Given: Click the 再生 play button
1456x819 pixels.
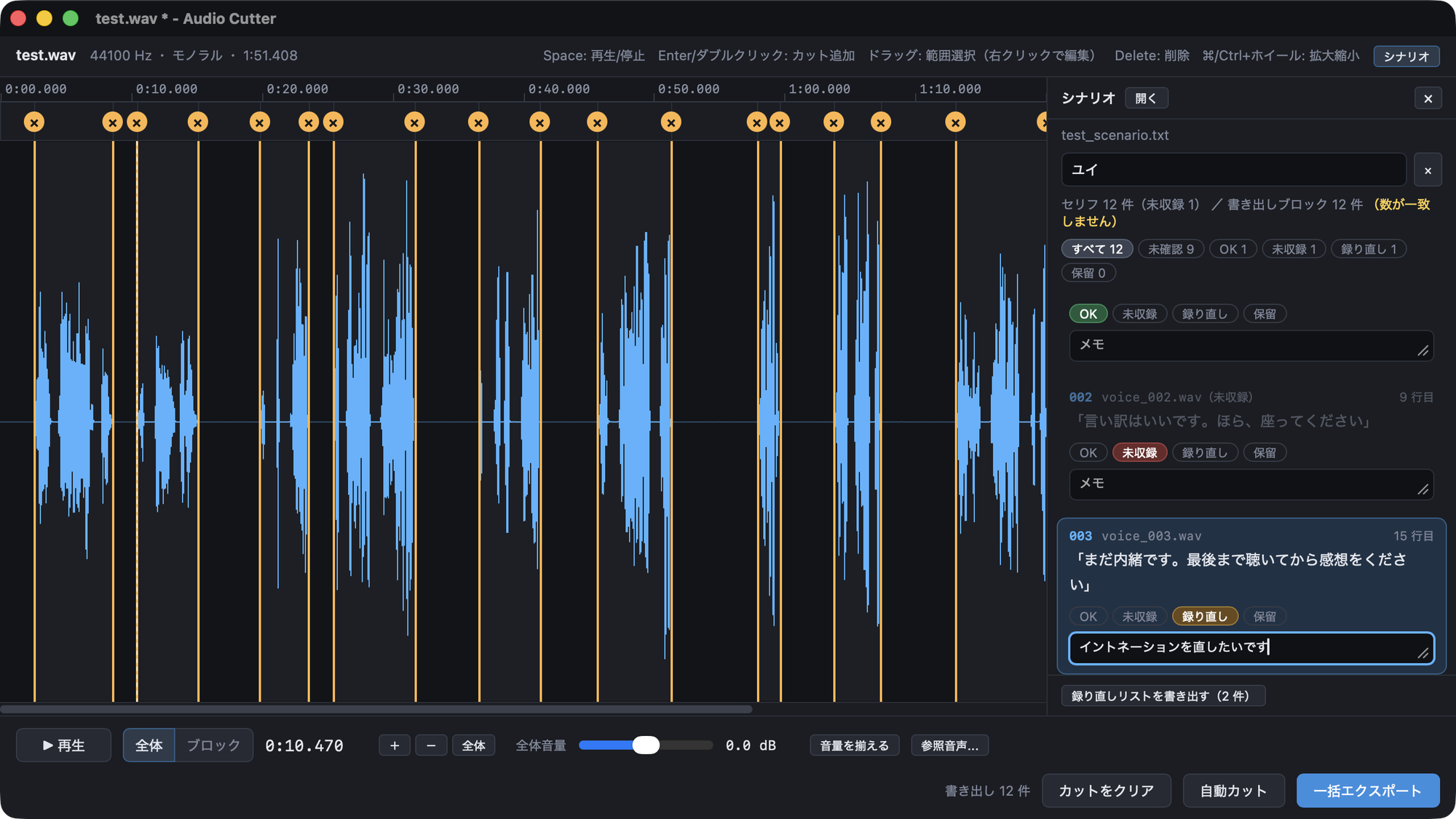Looking at the screenshot, I should pyautogui.click(x=64, y=745).
